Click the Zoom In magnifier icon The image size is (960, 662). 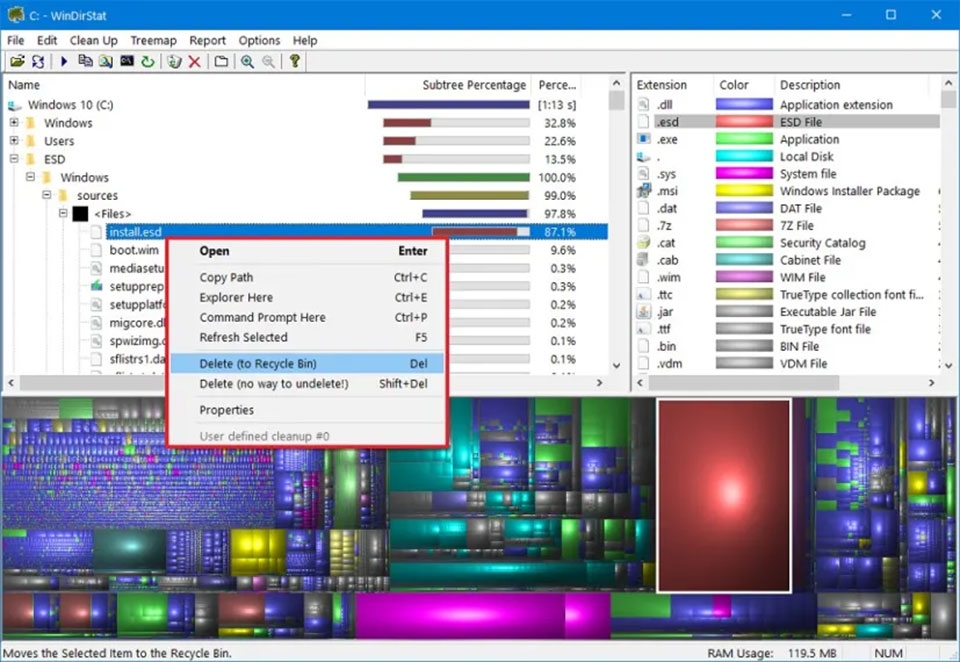pos(247,61)
